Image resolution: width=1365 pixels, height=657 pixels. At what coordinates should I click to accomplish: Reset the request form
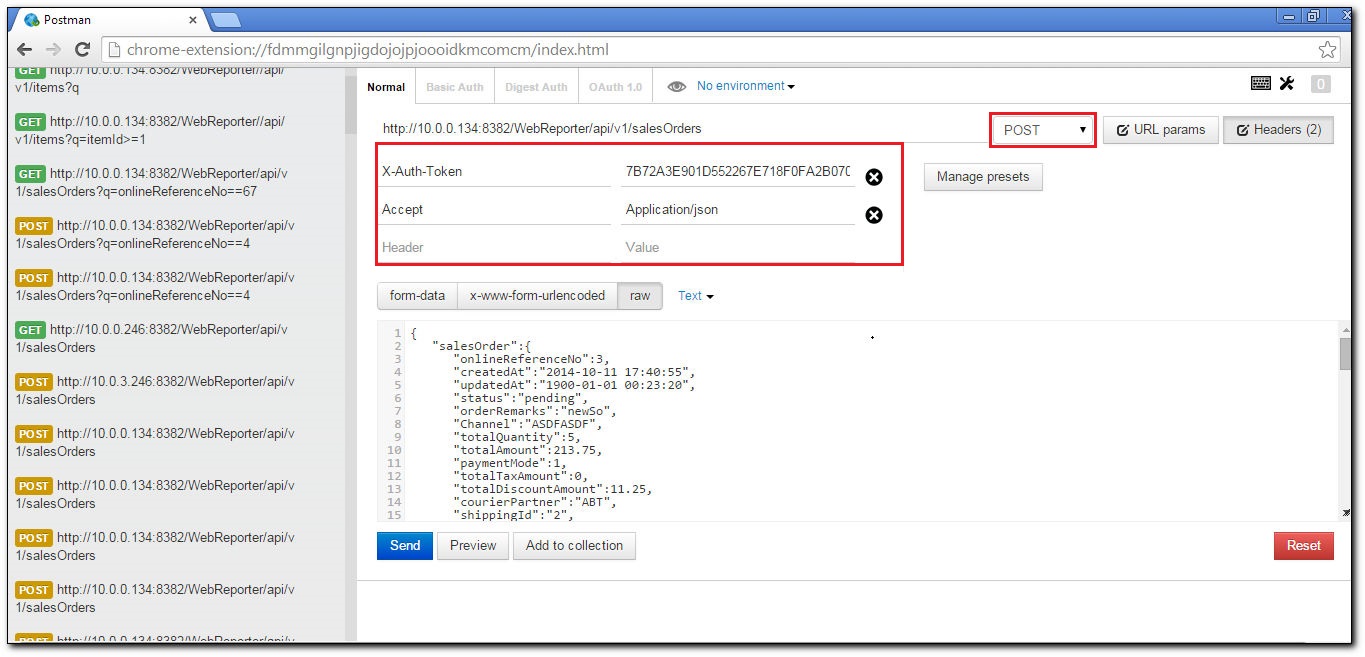[1304, 546]
